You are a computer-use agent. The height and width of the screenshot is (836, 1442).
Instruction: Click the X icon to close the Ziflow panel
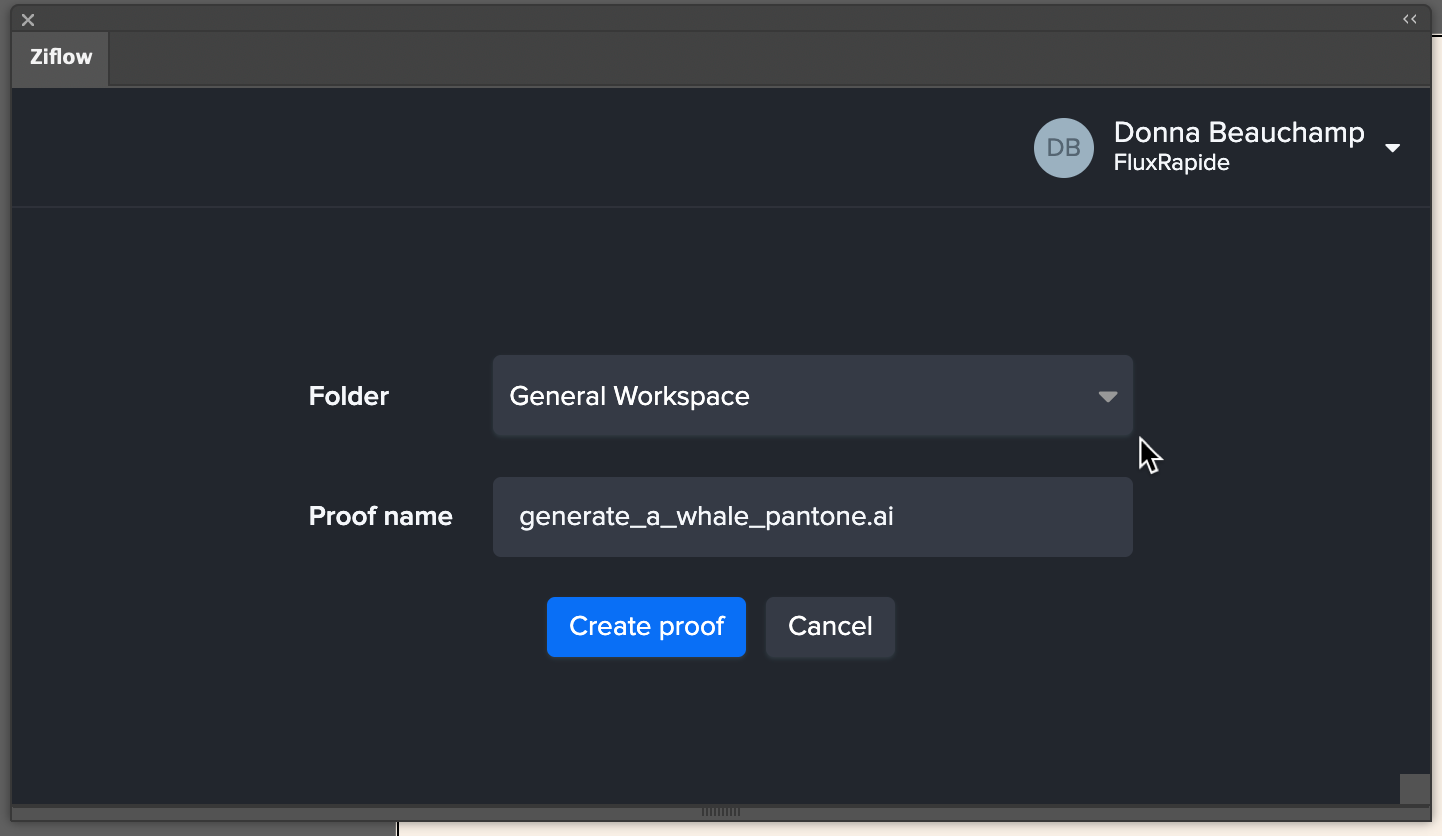tap(27, 19)
